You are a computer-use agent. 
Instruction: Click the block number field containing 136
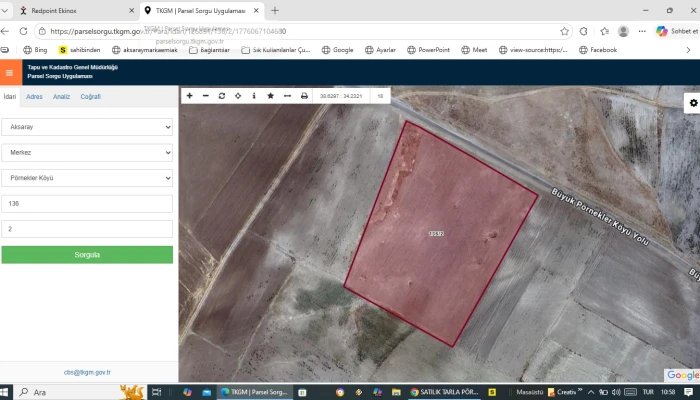87,203
